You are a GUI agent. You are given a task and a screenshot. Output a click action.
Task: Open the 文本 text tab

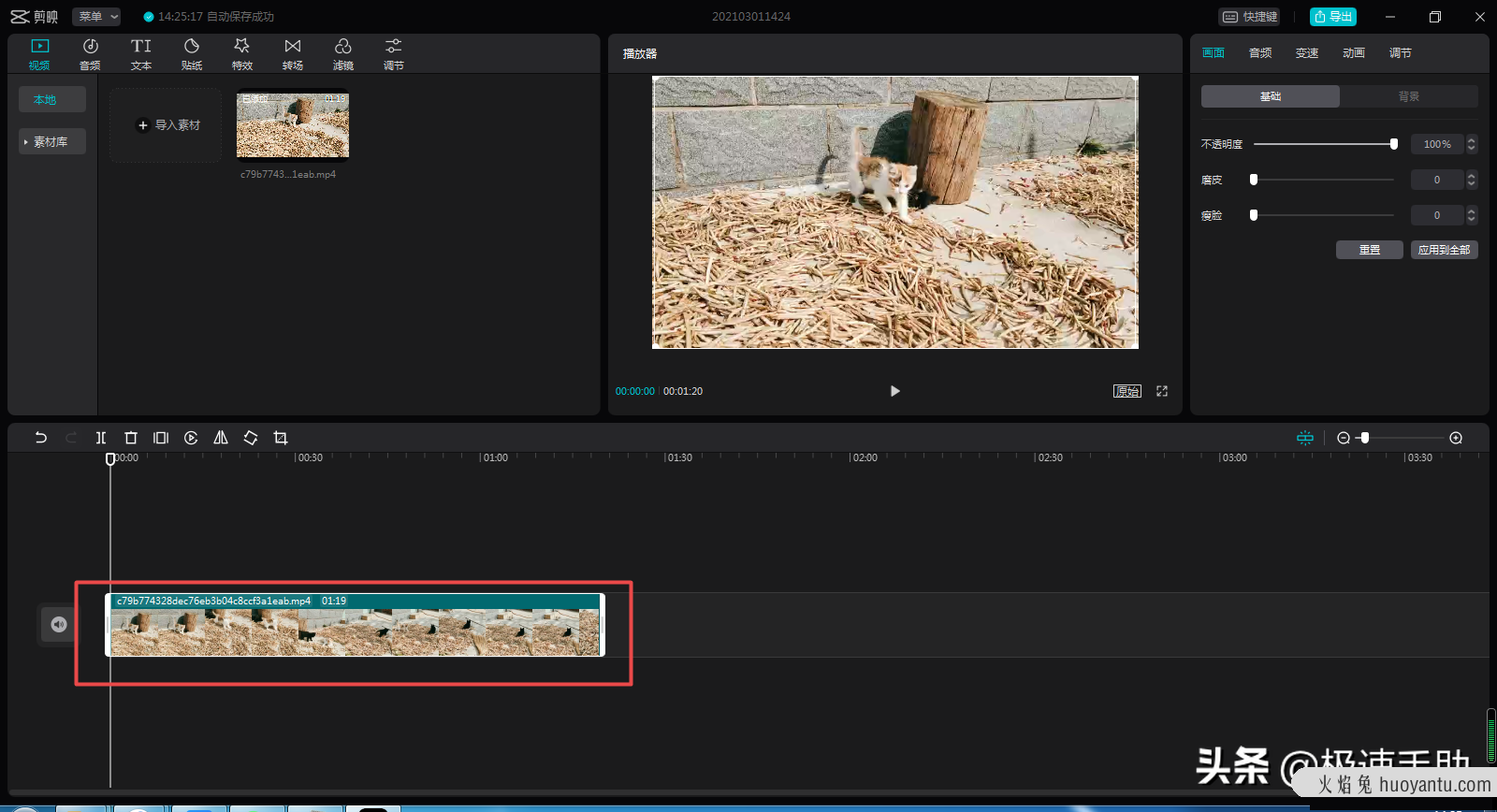point(141,54)
